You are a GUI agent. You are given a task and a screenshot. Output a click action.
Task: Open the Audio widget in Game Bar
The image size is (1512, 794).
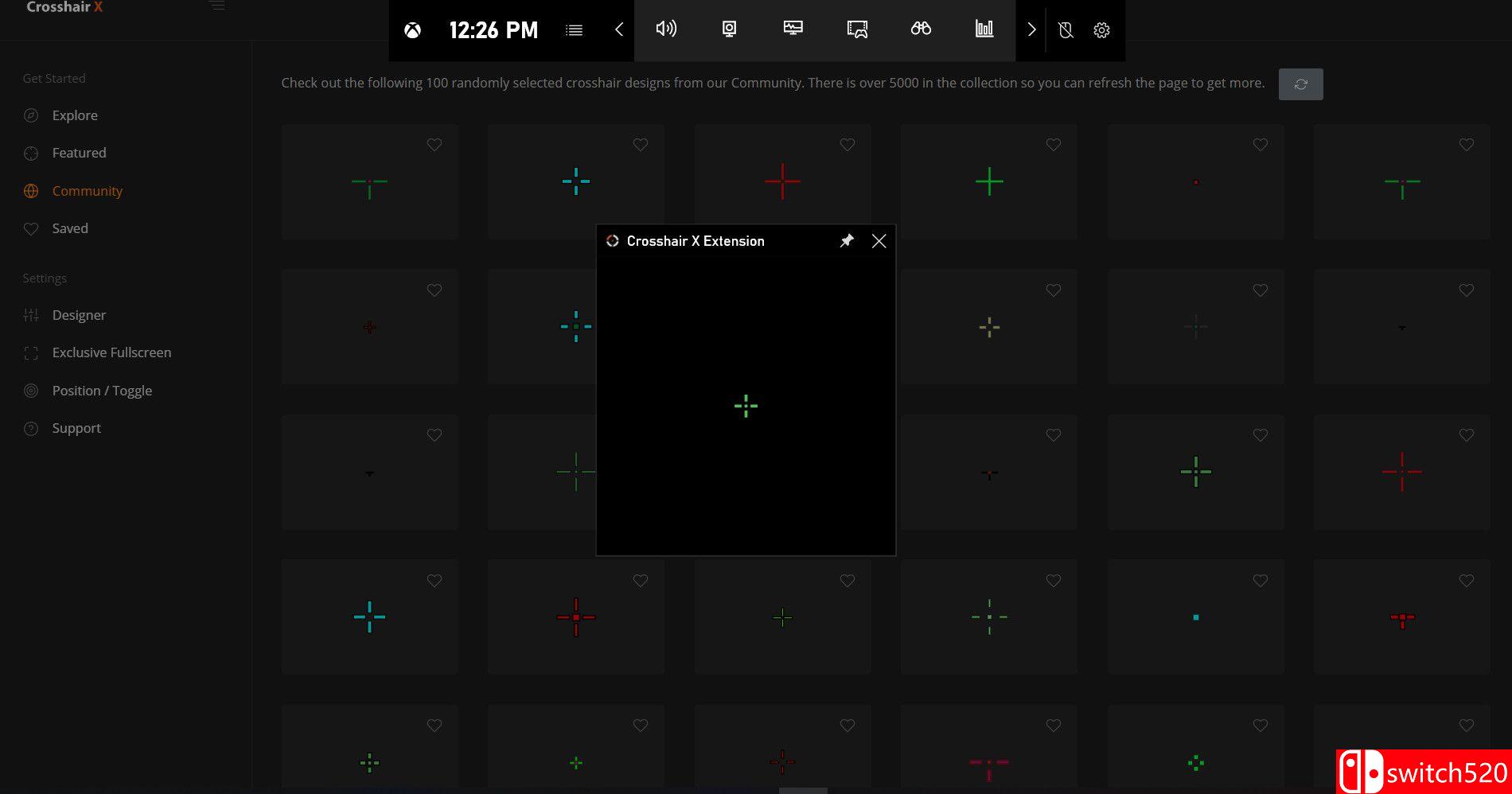(x=667, y=29)
